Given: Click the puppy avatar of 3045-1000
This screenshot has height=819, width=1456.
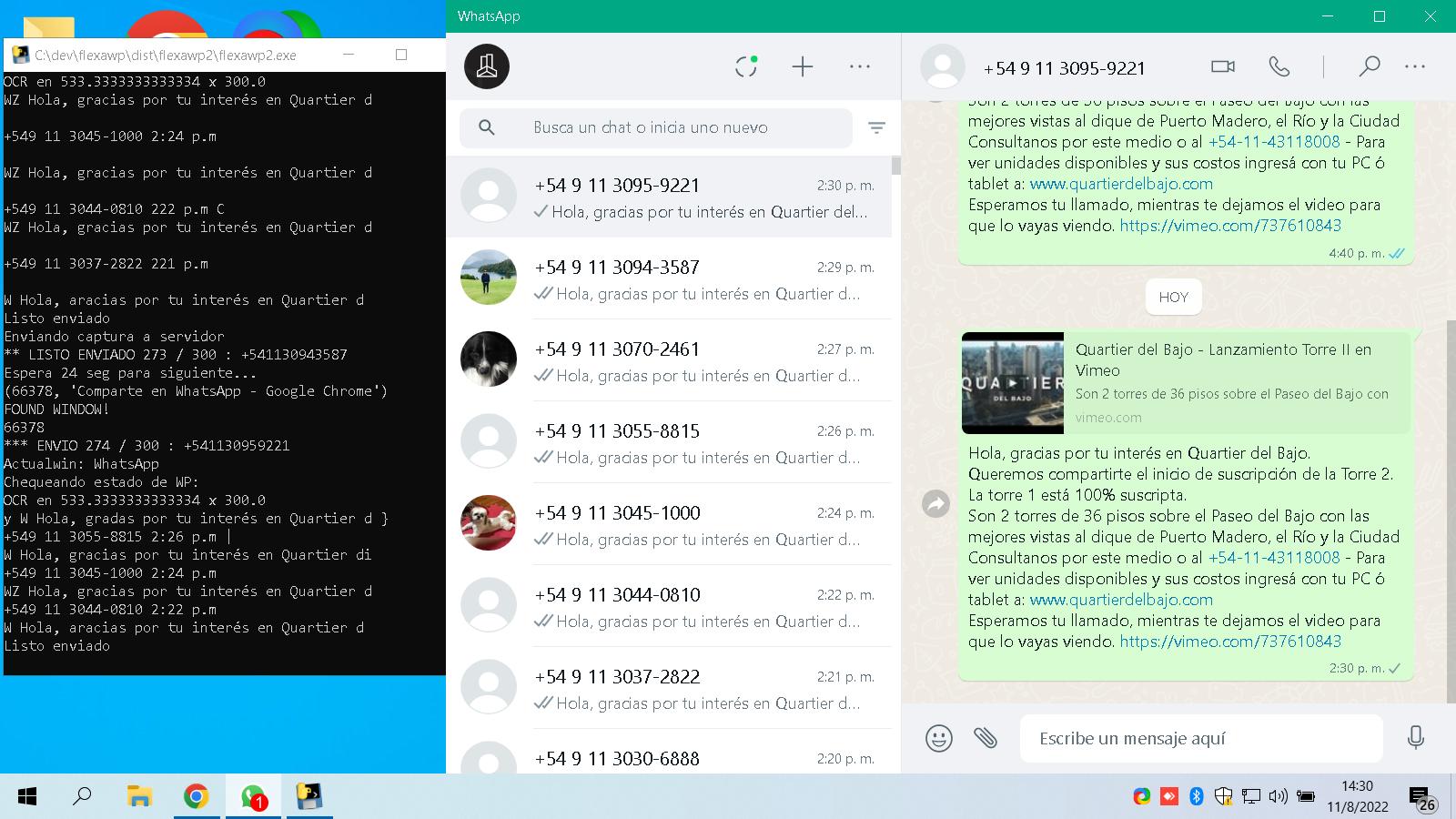Looking at the screenshot, I should [x=489, y=523].
